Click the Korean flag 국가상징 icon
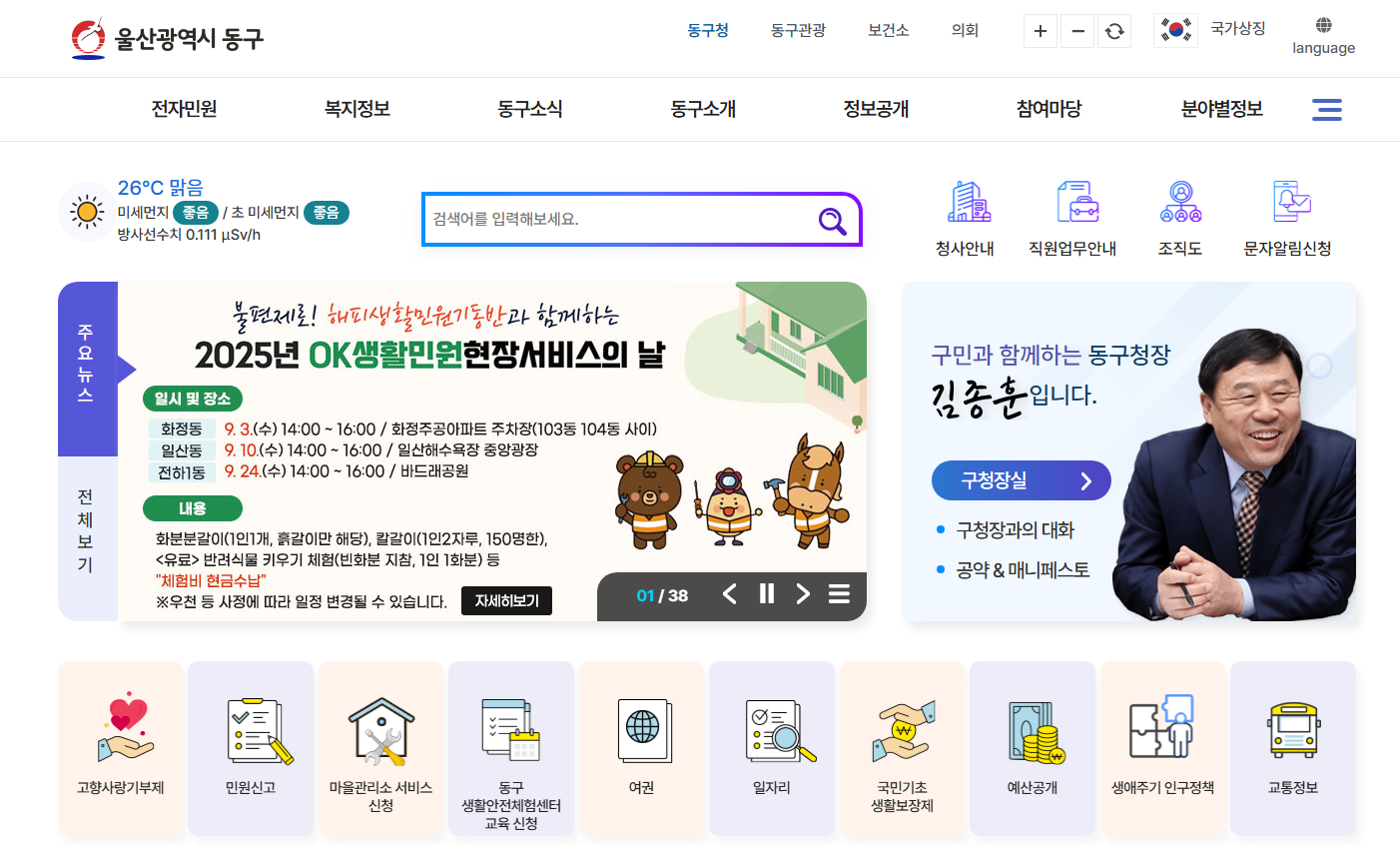This screenshot has height=846, width=1400. click(1175, 30)
